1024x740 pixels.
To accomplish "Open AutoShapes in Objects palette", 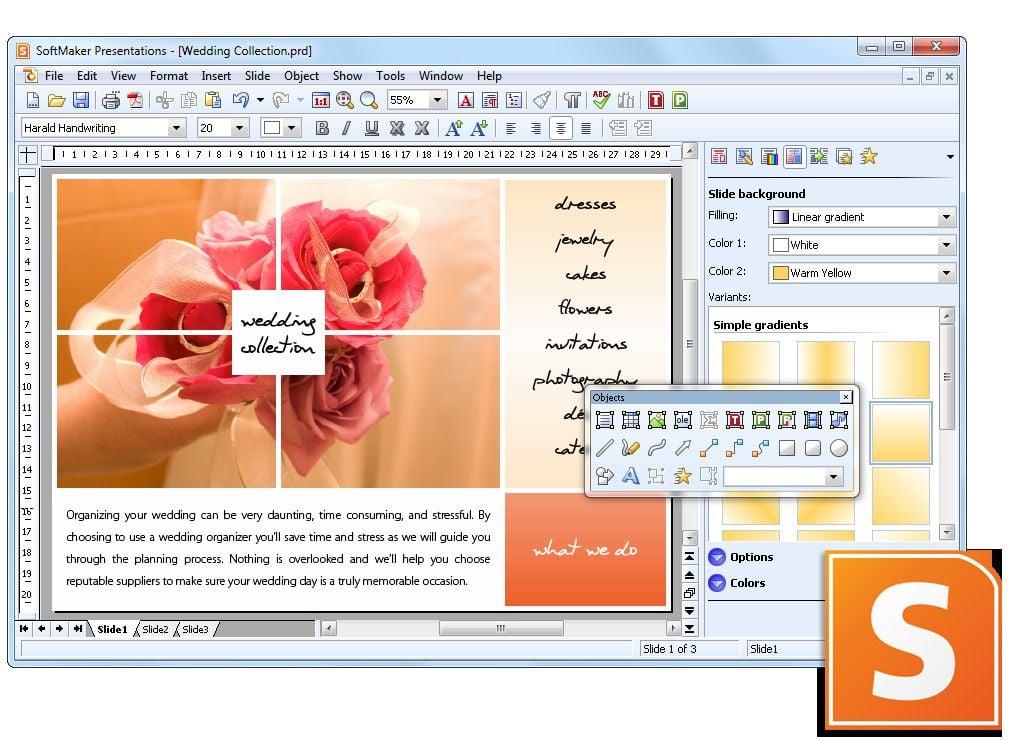I will pos(605,476).
